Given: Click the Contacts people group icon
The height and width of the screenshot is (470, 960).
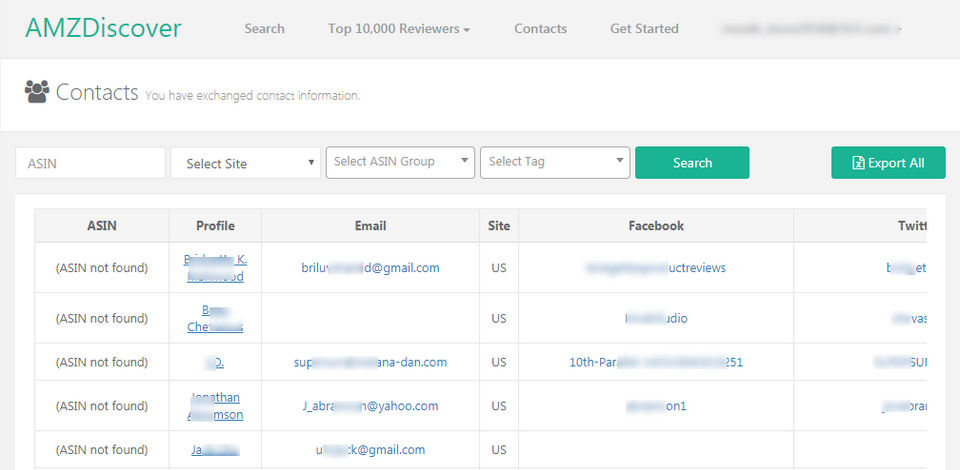Looking at the screenshot, I should tap(37, 92).
